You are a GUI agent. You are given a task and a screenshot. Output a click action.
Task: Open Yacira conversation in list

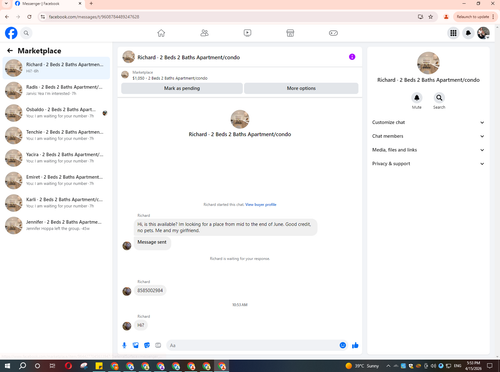pos(56,158)
